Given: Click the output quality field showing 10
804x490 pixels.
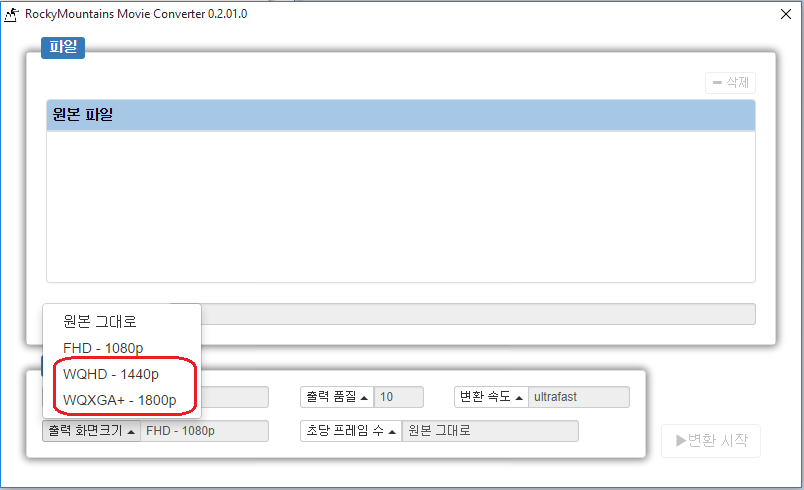Looking at the screenshot, I should coord(399,397).
